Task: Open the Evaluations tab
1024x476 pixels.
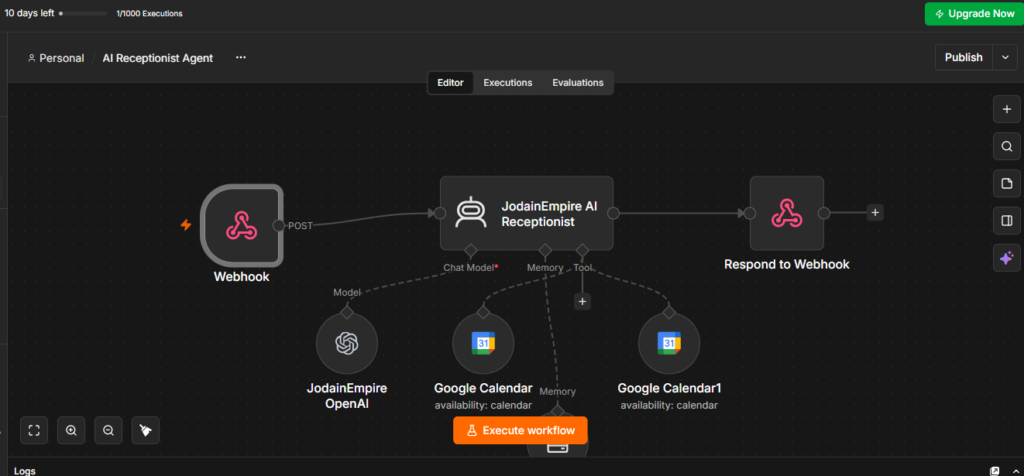Action: 578,83
